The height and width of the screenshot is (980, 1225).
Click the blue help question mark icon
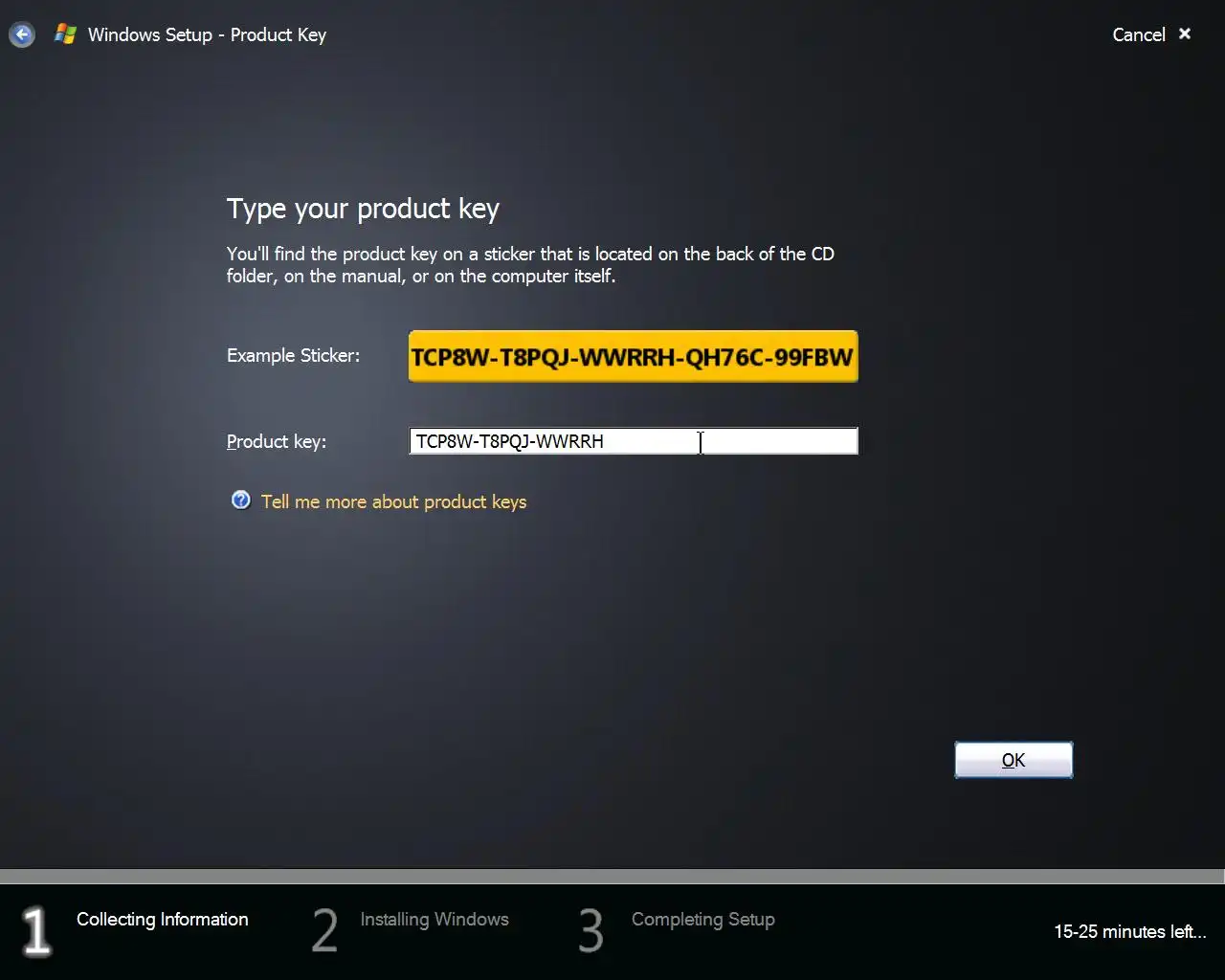241,500
